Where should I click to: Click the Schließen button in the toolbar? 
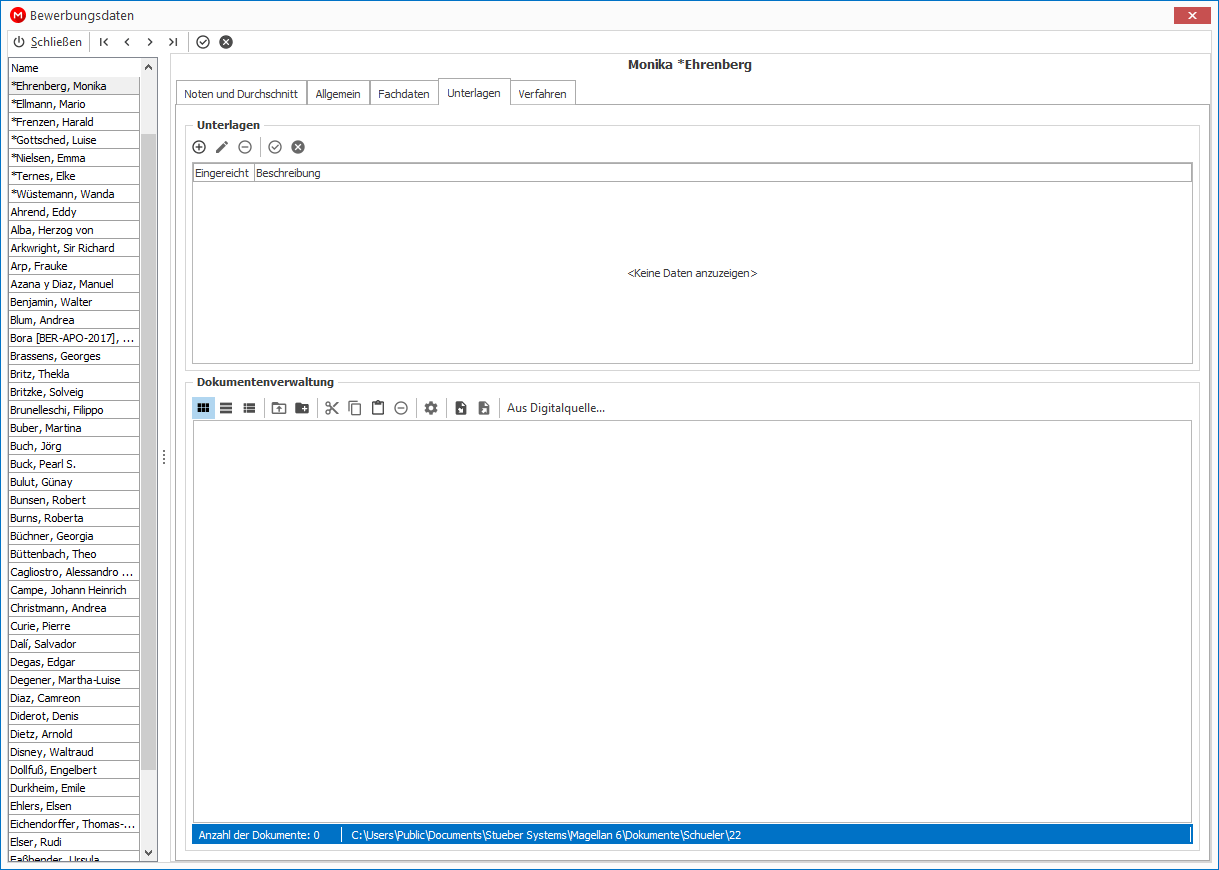point(47,42)
